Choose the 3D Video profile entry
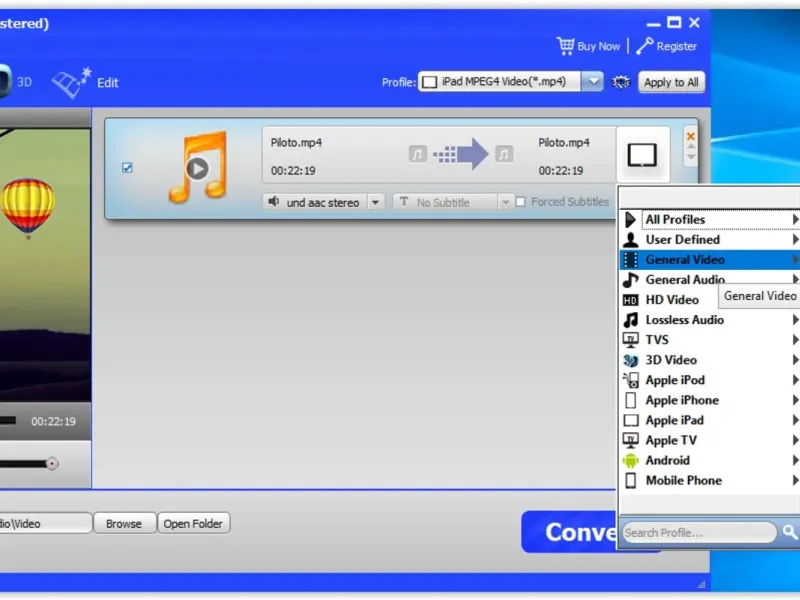Screen dimensions: 800x600 click(x=710, y=360)
